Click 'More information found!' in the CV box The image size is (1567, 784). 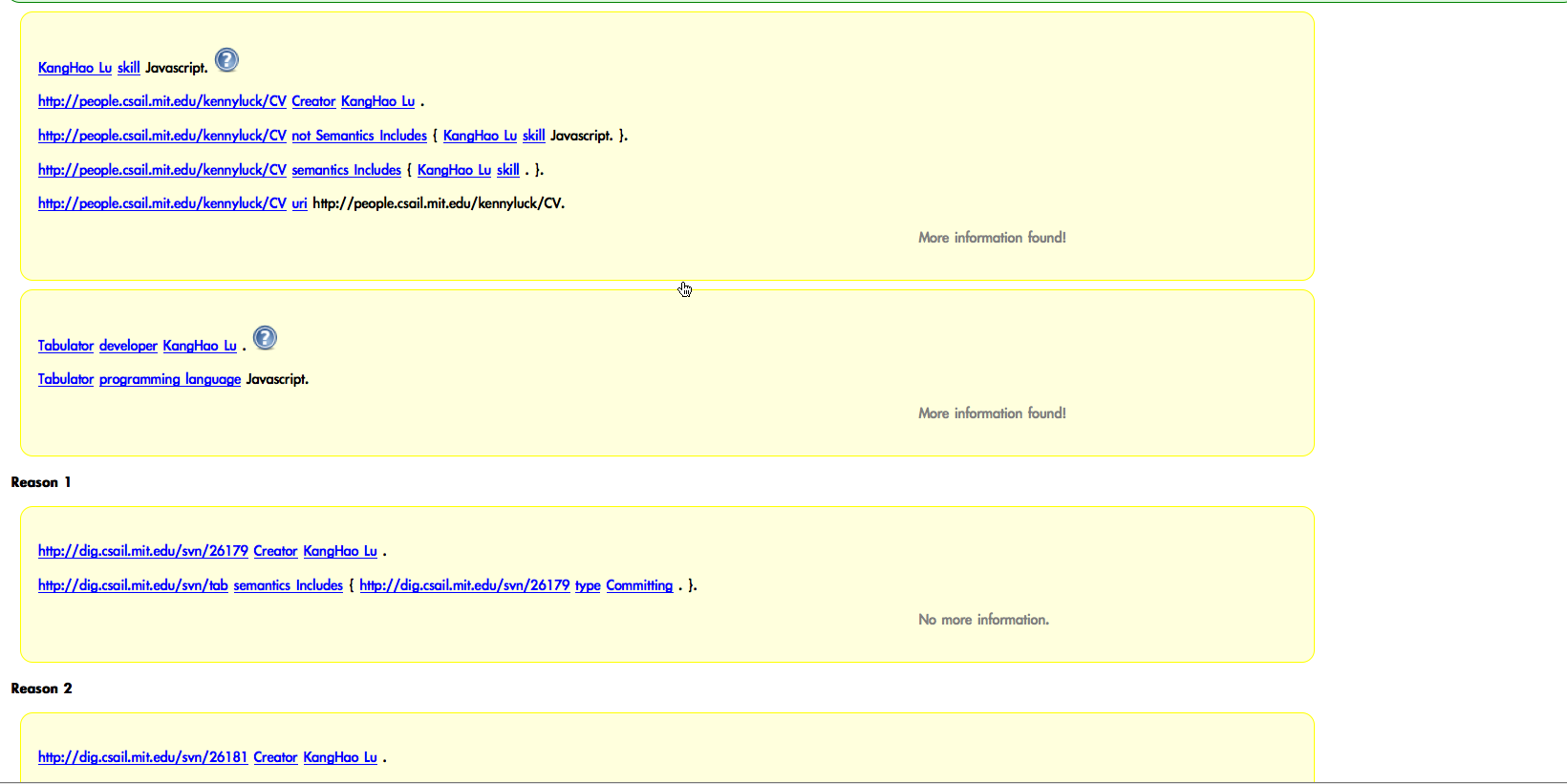[992, 238]
